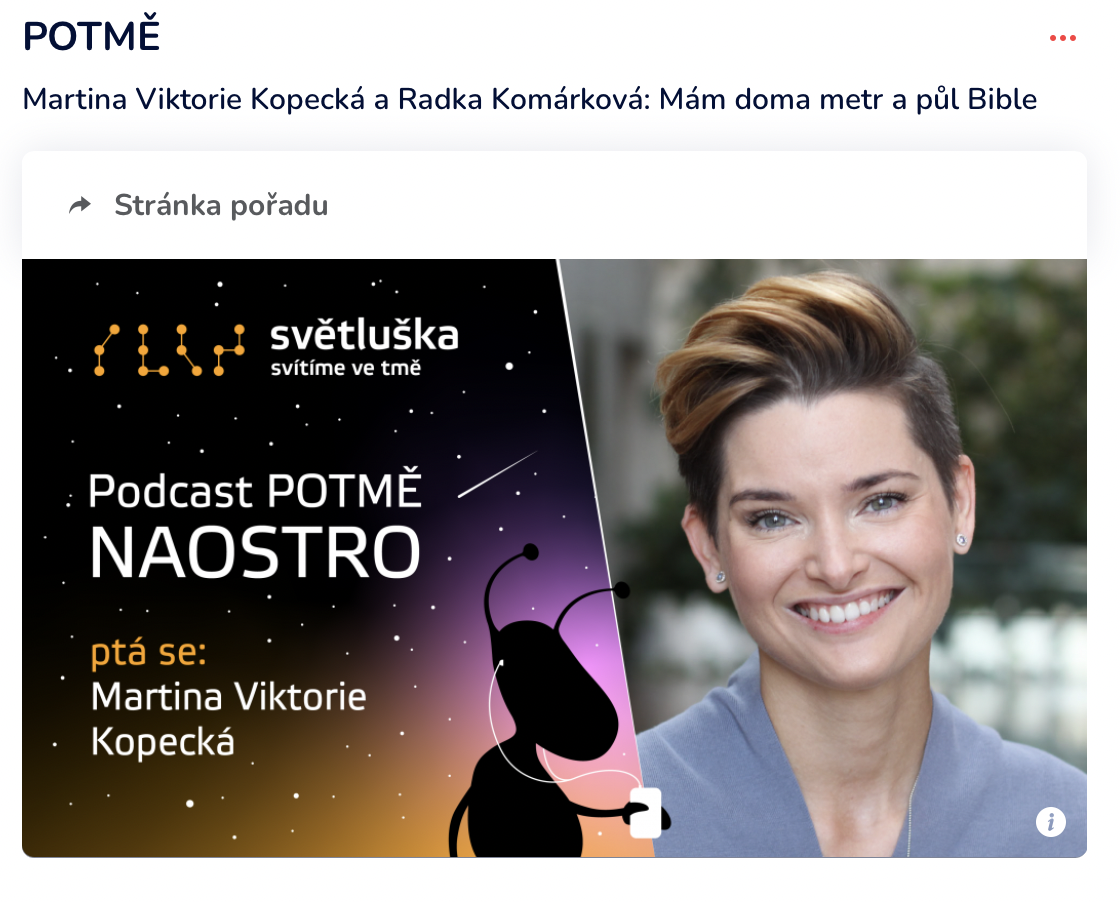The width and height of the screenshot is (1120, 902).
Task: Click the POTMĚ show heading
Action: click(91, 36)
